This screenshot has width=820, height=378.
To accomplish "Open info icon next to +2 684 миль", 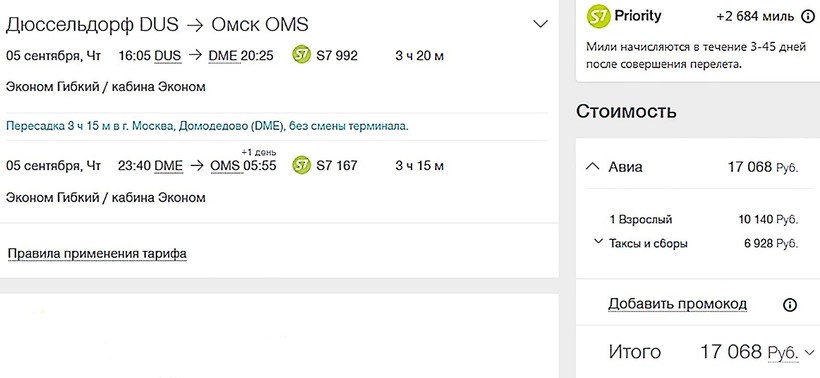I will click(x=807, y=17).
